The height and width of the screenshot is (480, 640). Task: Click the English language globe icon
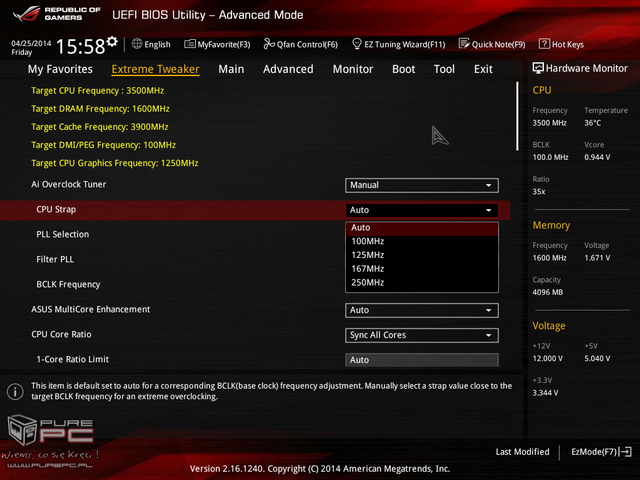tap(136, 45)
